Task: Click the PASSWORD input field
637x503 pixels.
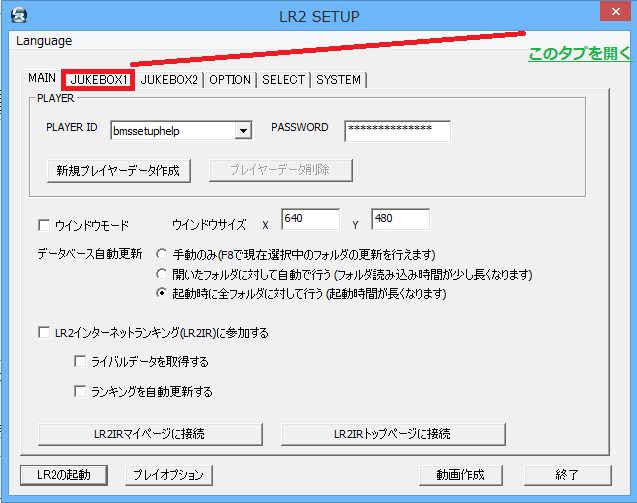Action: [397, 131]
